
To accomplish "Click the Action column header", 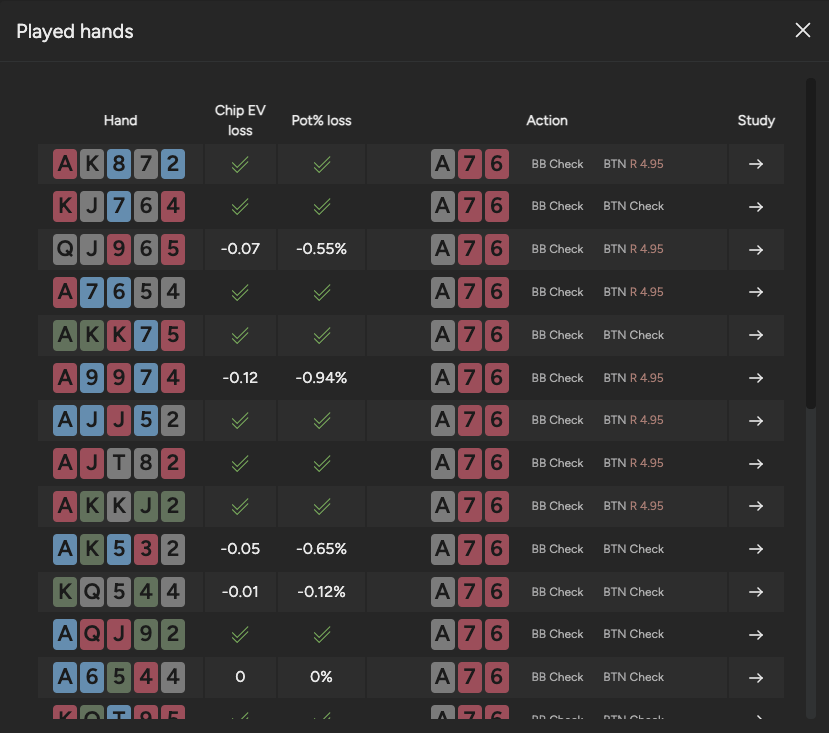I will pos(547,121).
